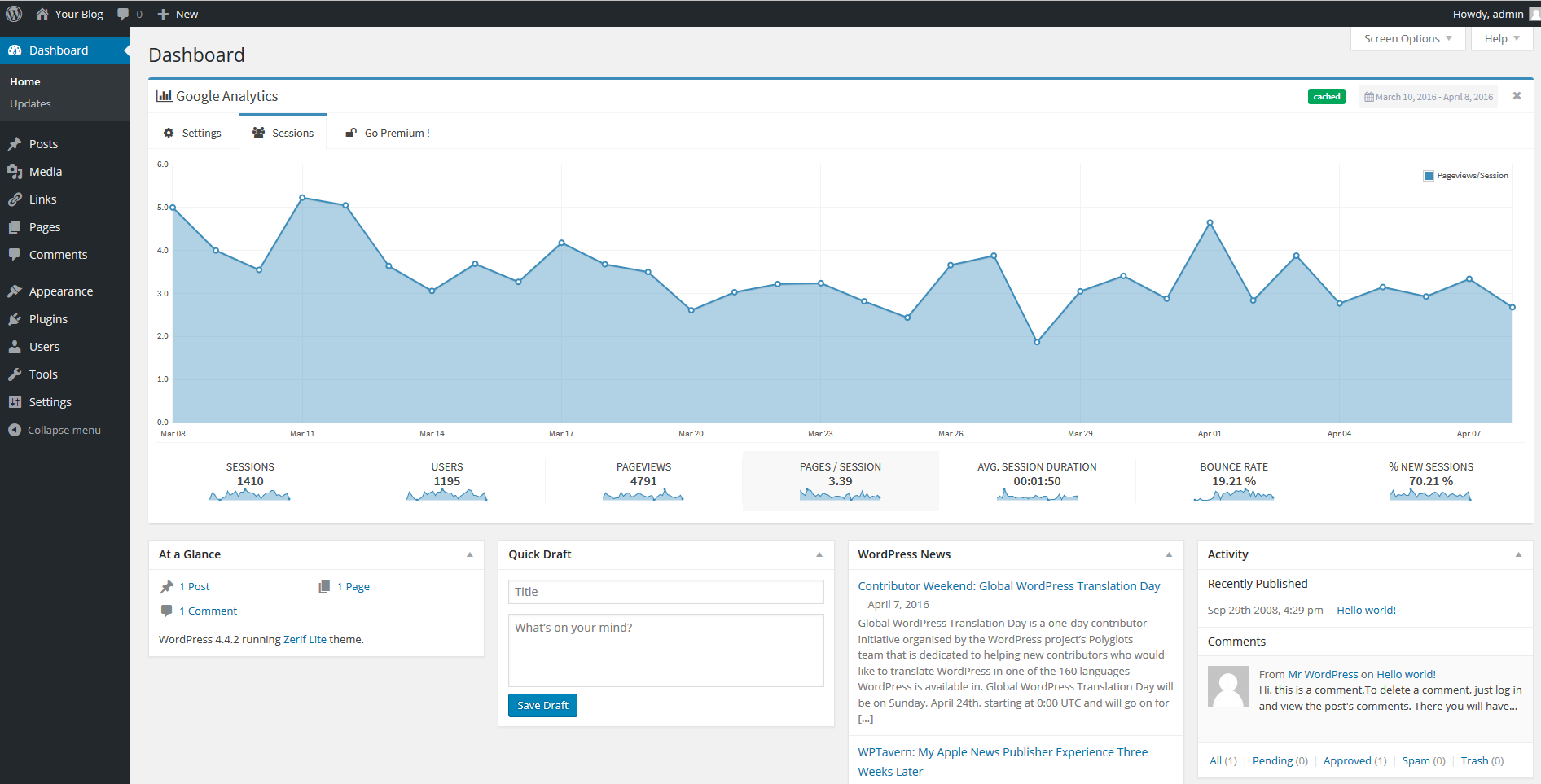Image resolution: width=1541 pixels, height=784 pixels.
Task: Open the Howdy, admin account menu
Action: 1495,14
